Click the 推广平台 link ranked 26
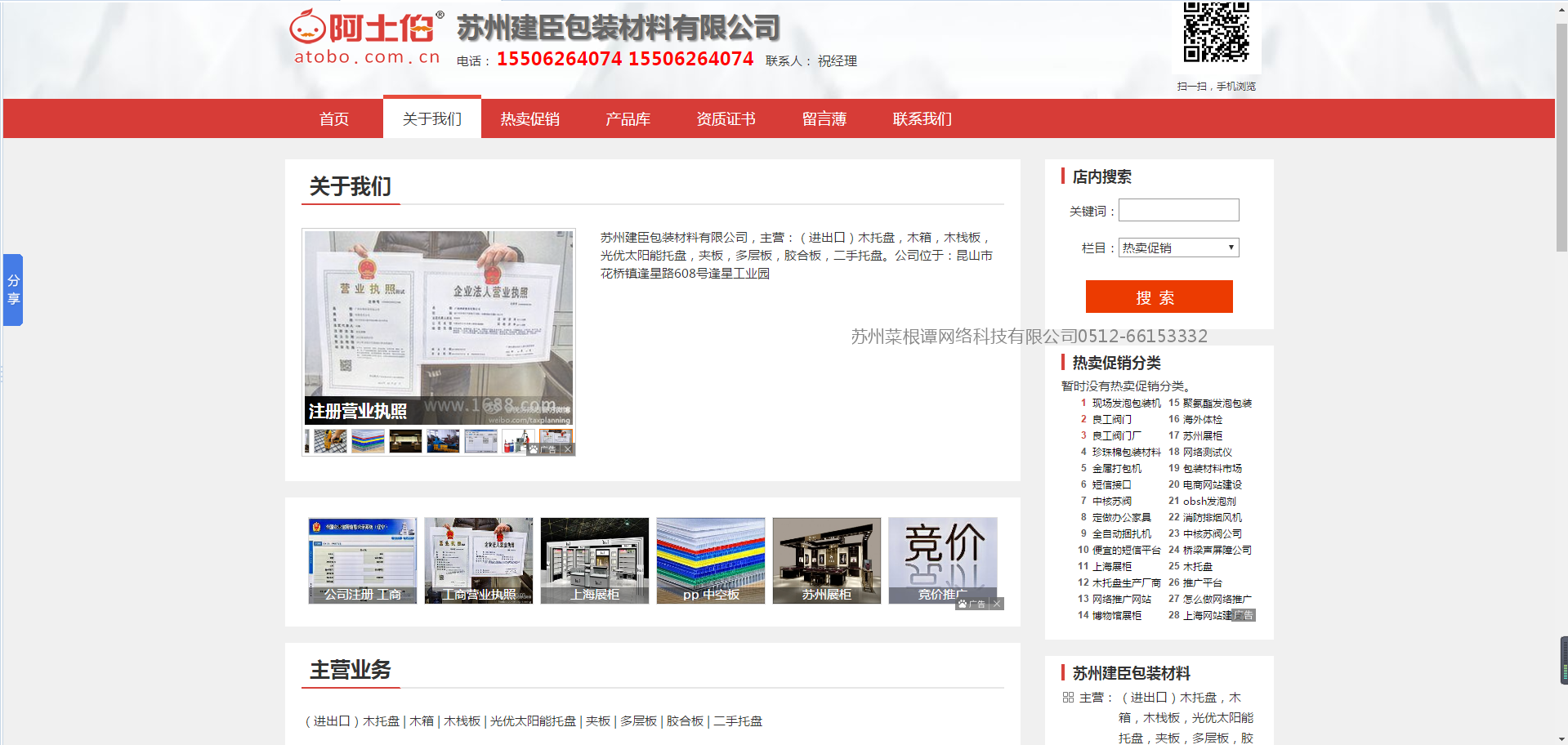The width and height of the screenshot is (1568, 745). tap(1203, 582)
